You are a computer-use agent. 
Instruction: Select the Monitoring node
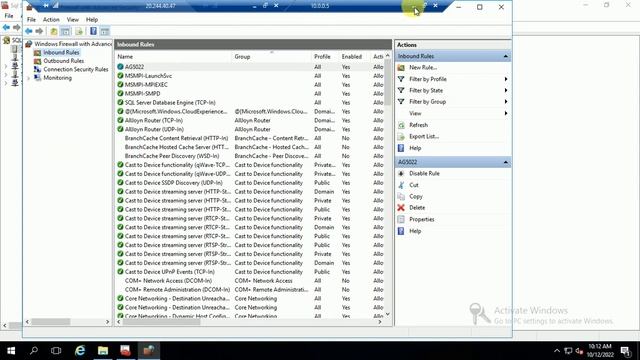tap(58, 78)
